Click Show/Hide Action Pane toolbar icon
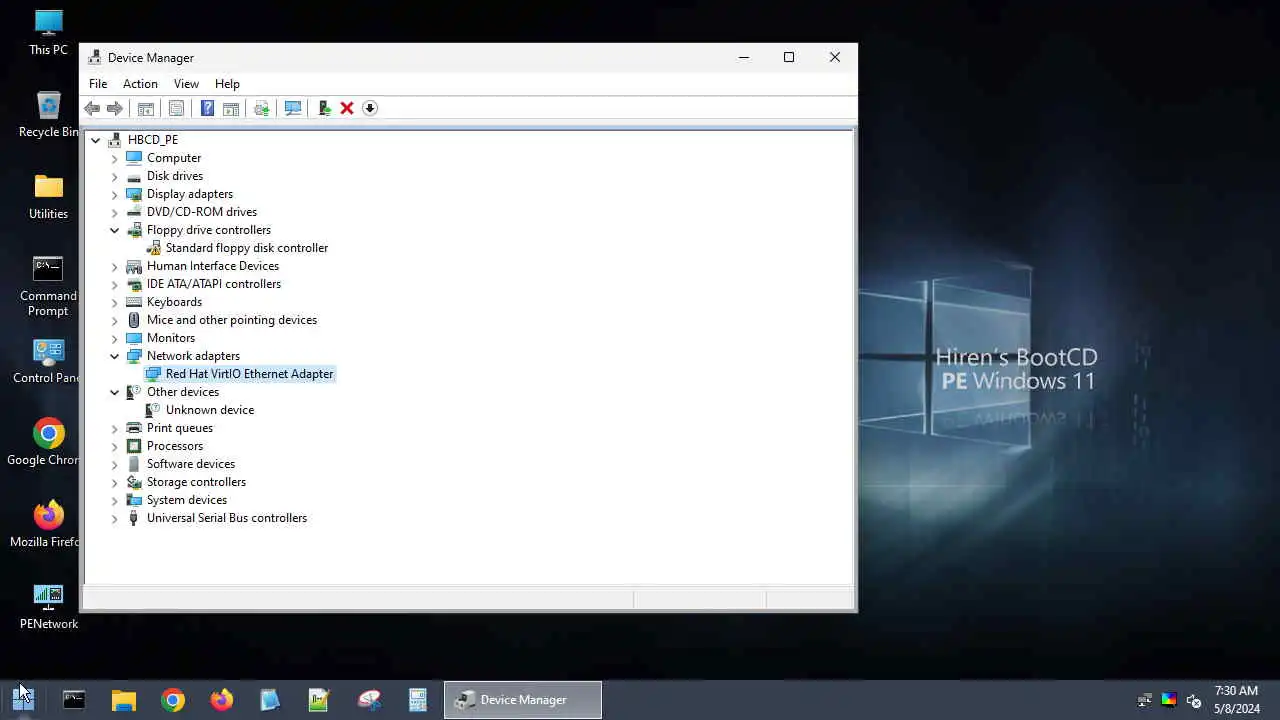Viewport: 1280px width, 720px height. 231,108
